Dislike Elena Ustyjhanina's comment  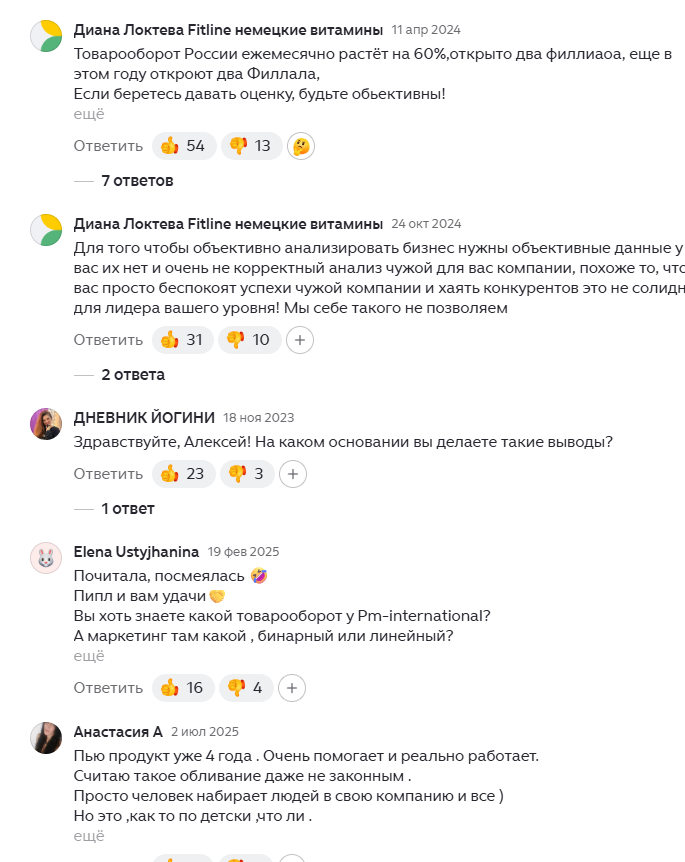tap(245, 688)
